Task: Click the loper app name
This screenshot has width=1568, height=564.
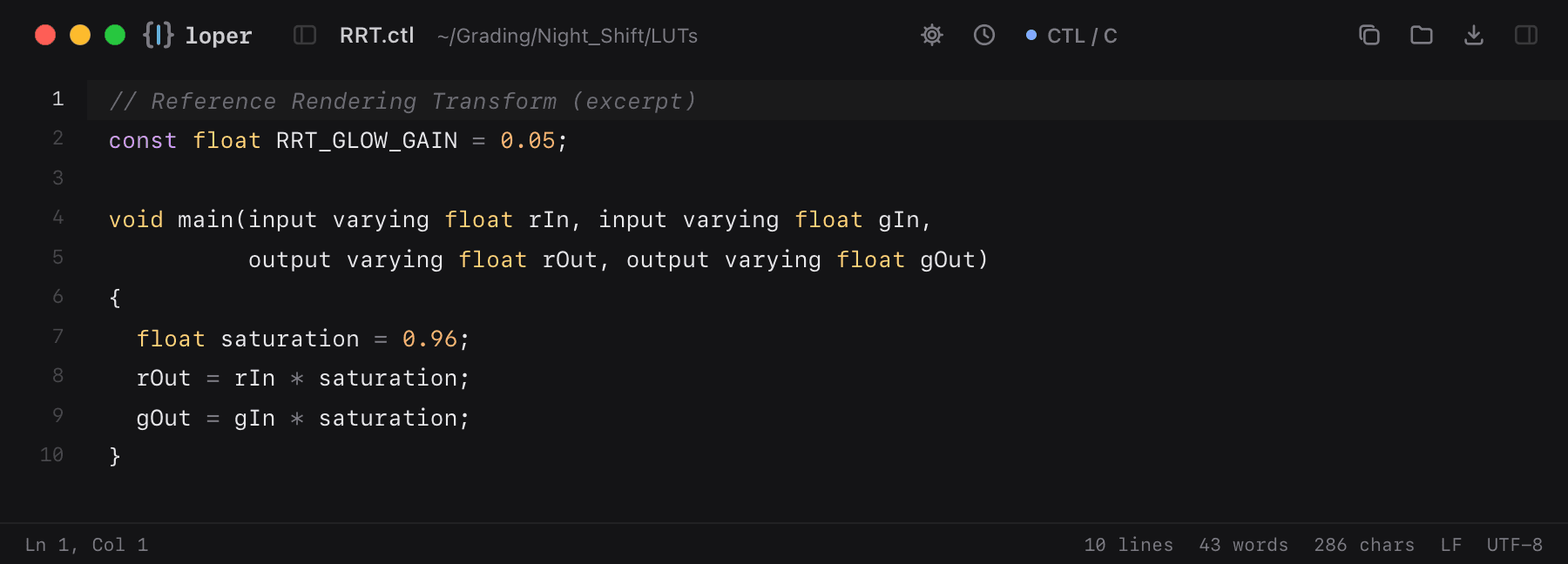Action: tap(218, 36)
